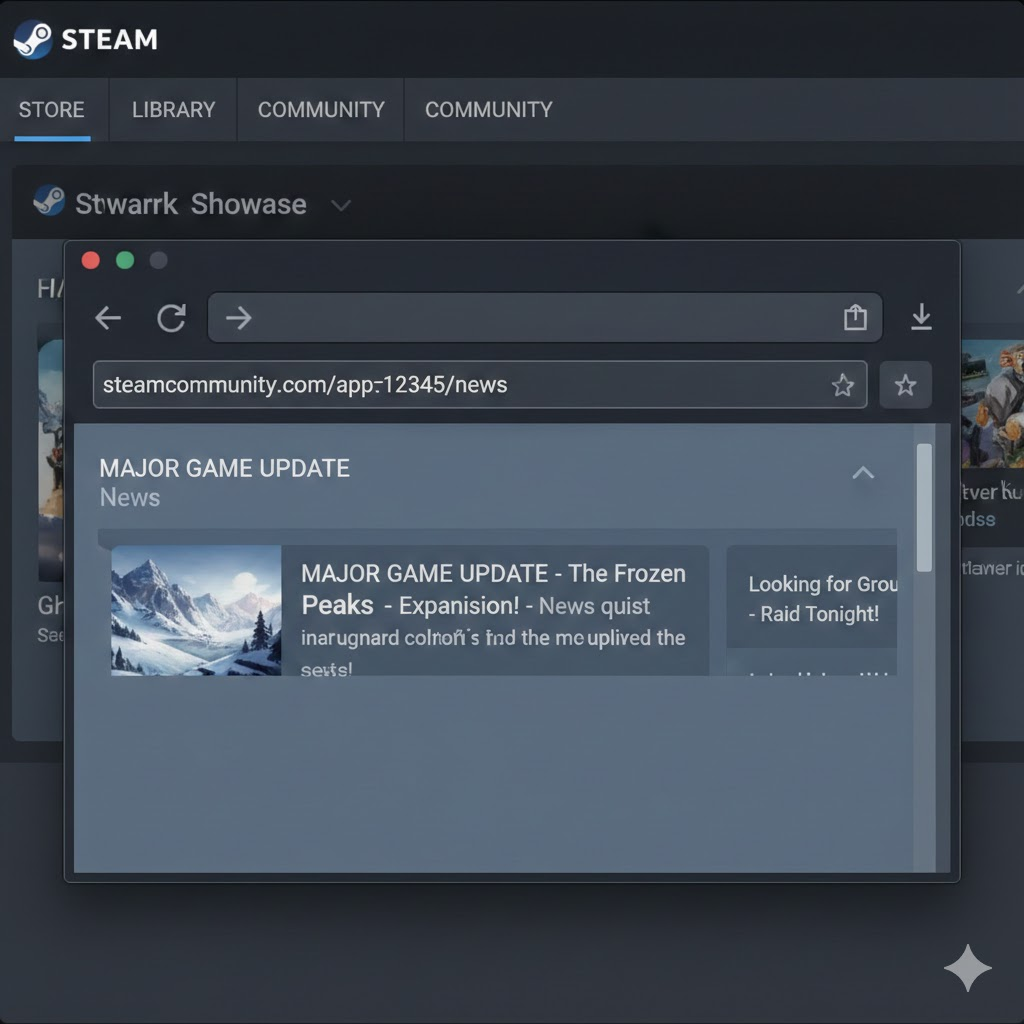Viewport: 1024px width, 1024px height.
Task: Click the star icon inside the URL field
Action: (x=843, y=385)
